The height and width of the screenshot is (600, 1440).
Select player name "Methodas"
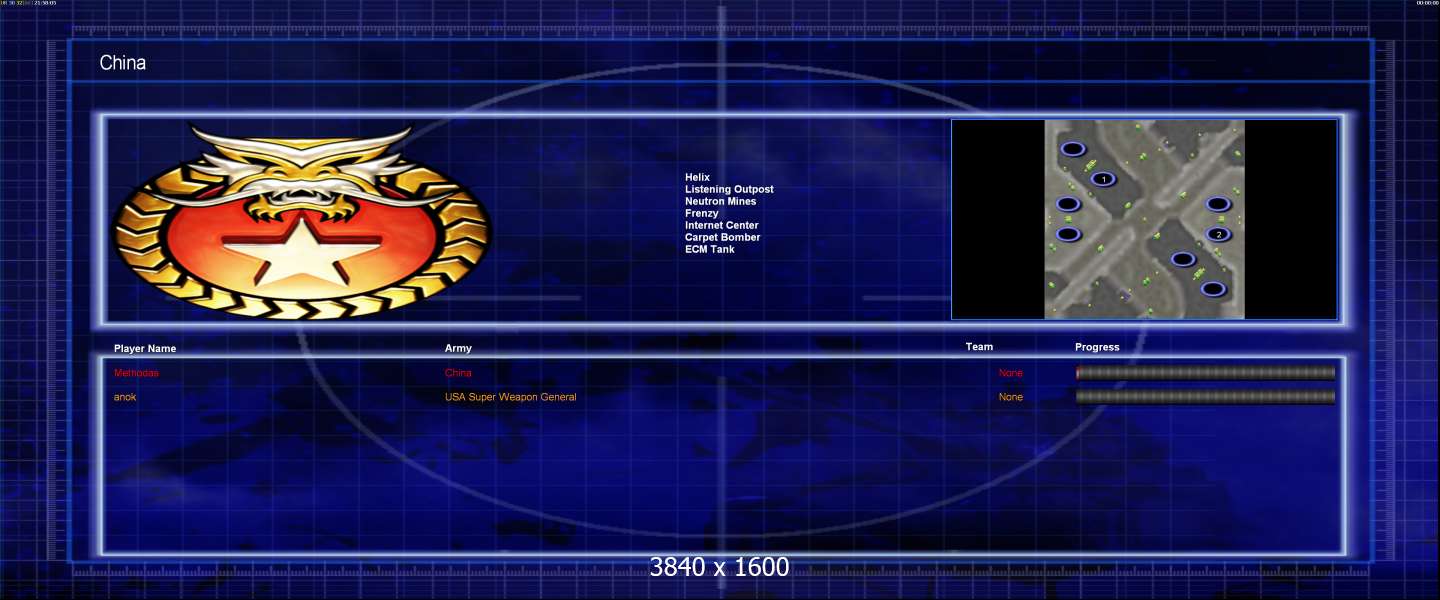(x=136, y=373)
